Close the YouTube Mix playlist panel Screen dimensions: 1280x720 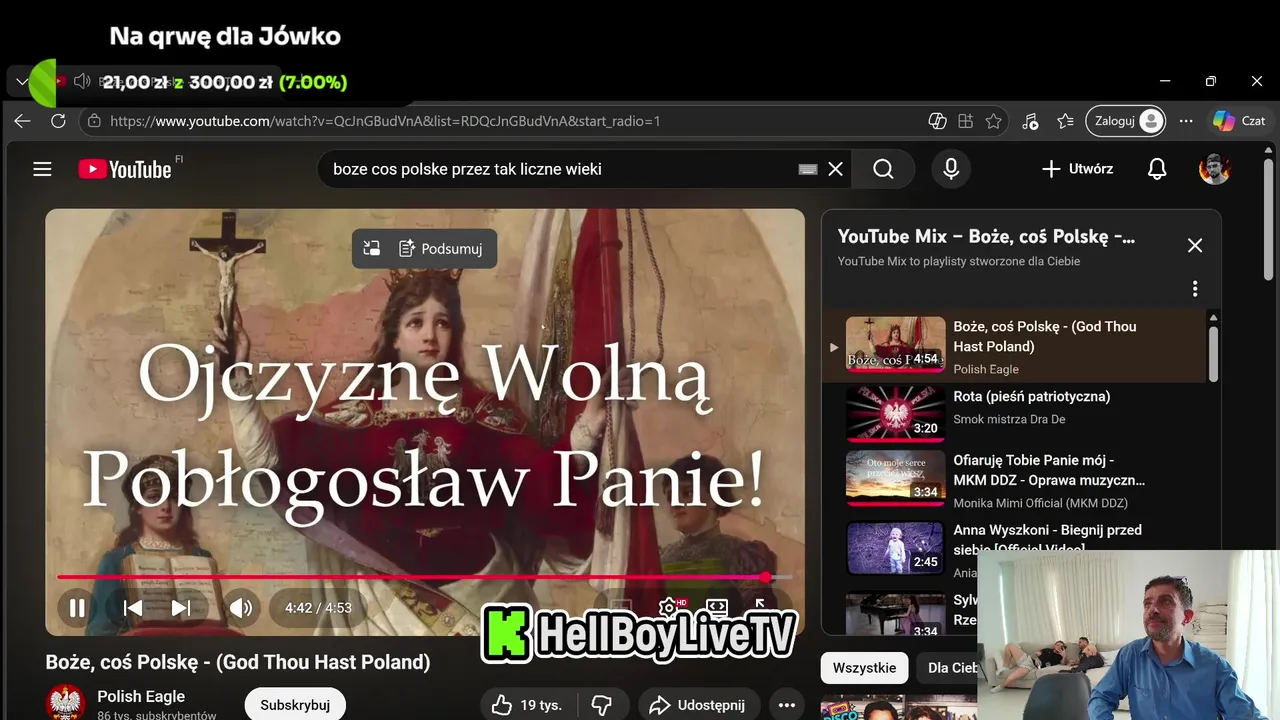(1194, 245)
